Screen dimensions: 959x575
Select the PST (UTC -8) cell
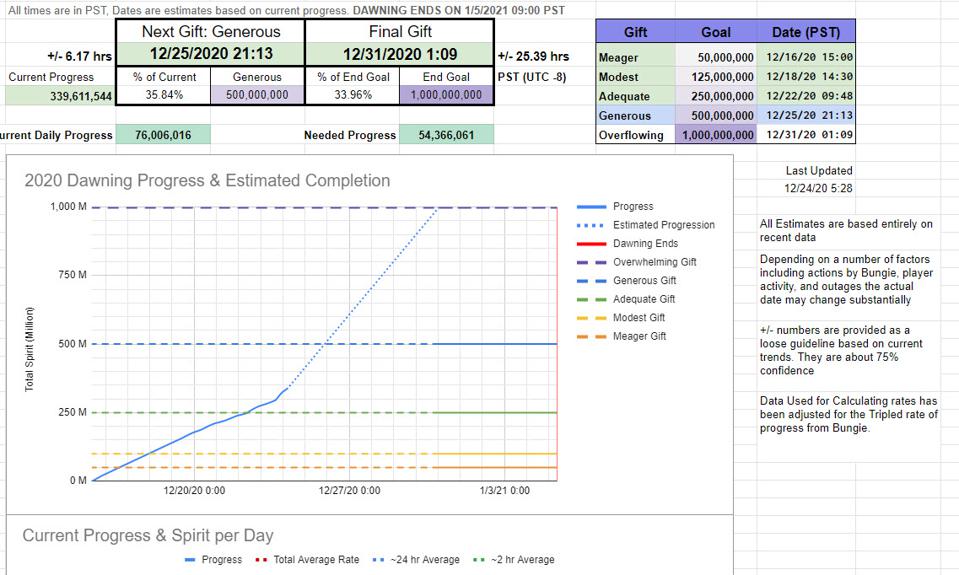point(532,77)
